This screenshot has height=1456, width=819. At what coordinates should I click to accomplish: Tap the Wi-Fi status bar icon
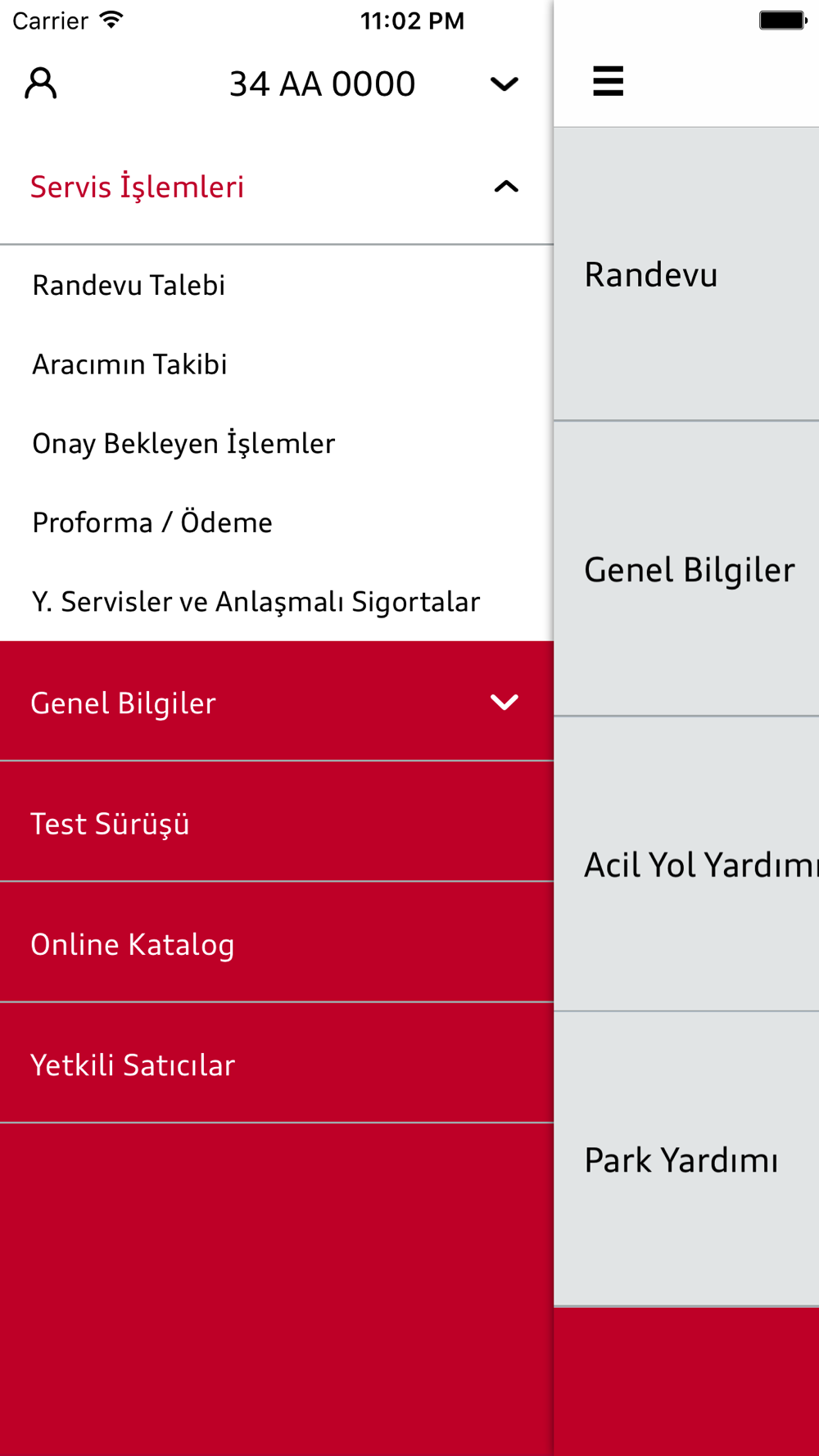[111, 20]
